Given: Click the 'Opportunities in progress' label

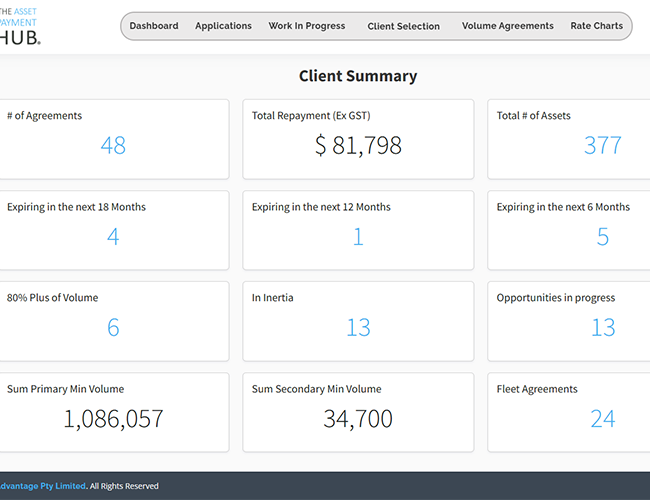Looking at the screenshot, I should [556, 298].
